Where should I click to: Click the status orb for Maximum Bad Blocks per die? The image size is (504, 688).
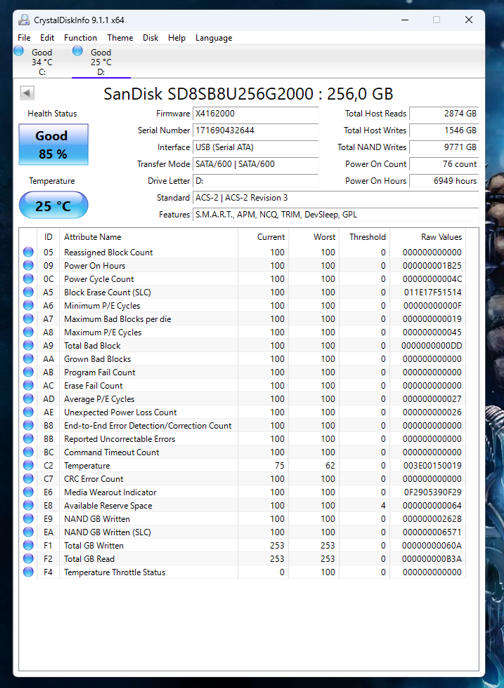[x=28, y=319]
